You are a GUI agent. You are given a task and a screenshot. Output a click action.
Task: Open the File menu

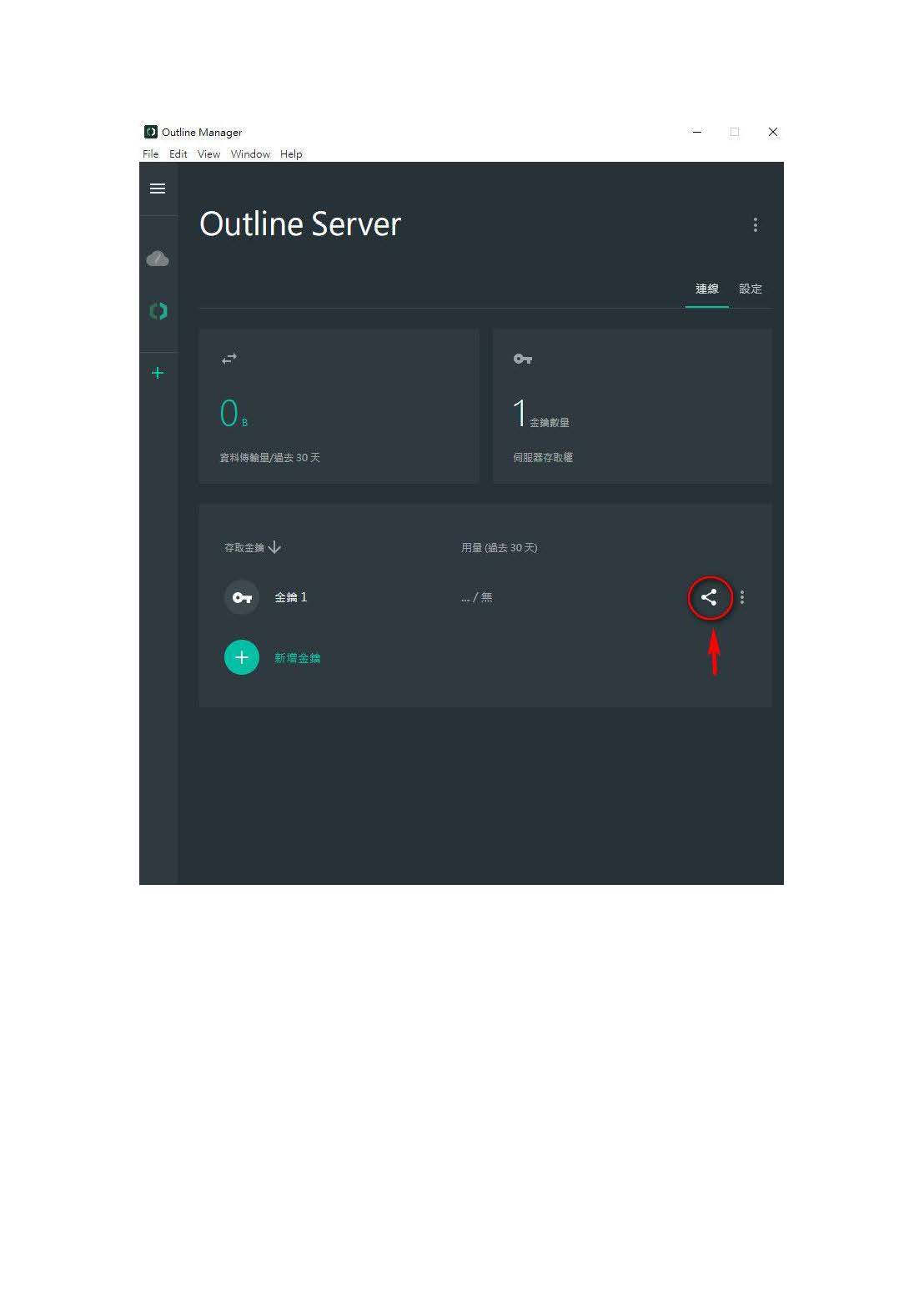click(x=151, y=154)
